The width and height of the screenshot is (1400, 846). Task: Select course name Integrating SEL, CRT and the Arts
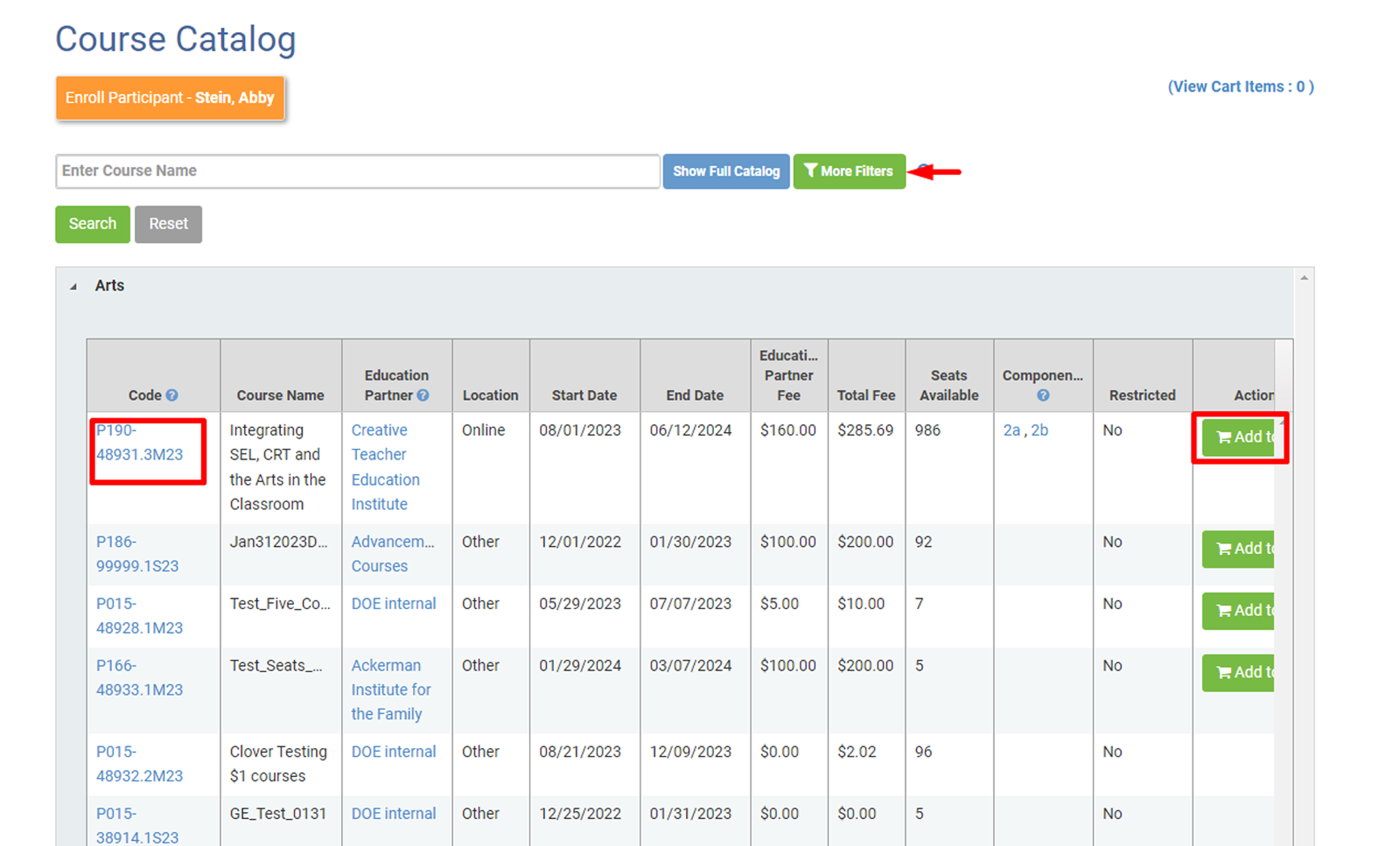pyautogui.click(x=277, y=467)
